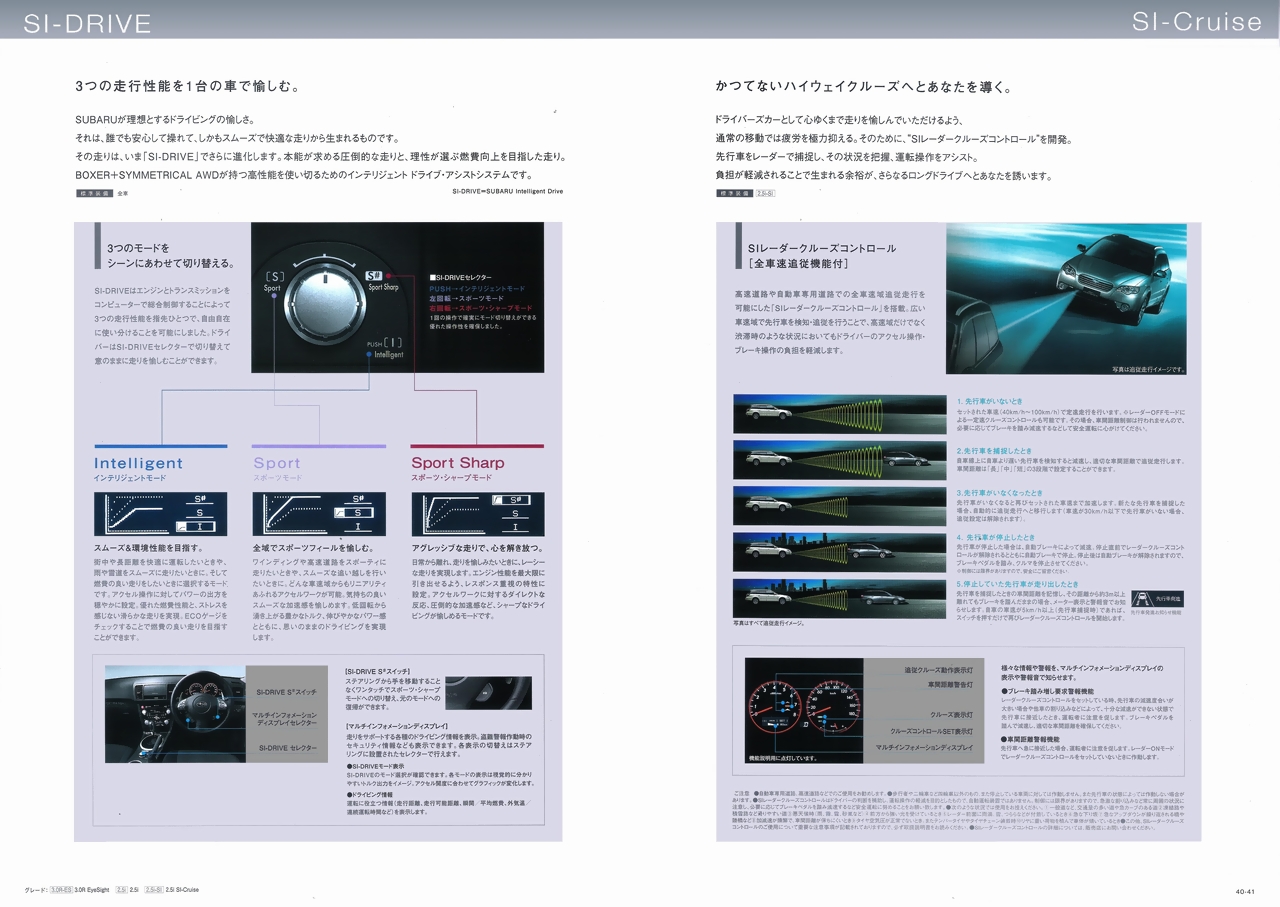
Task: Click the ●車間距離警報機能 heading
Action: [1032, 739]
